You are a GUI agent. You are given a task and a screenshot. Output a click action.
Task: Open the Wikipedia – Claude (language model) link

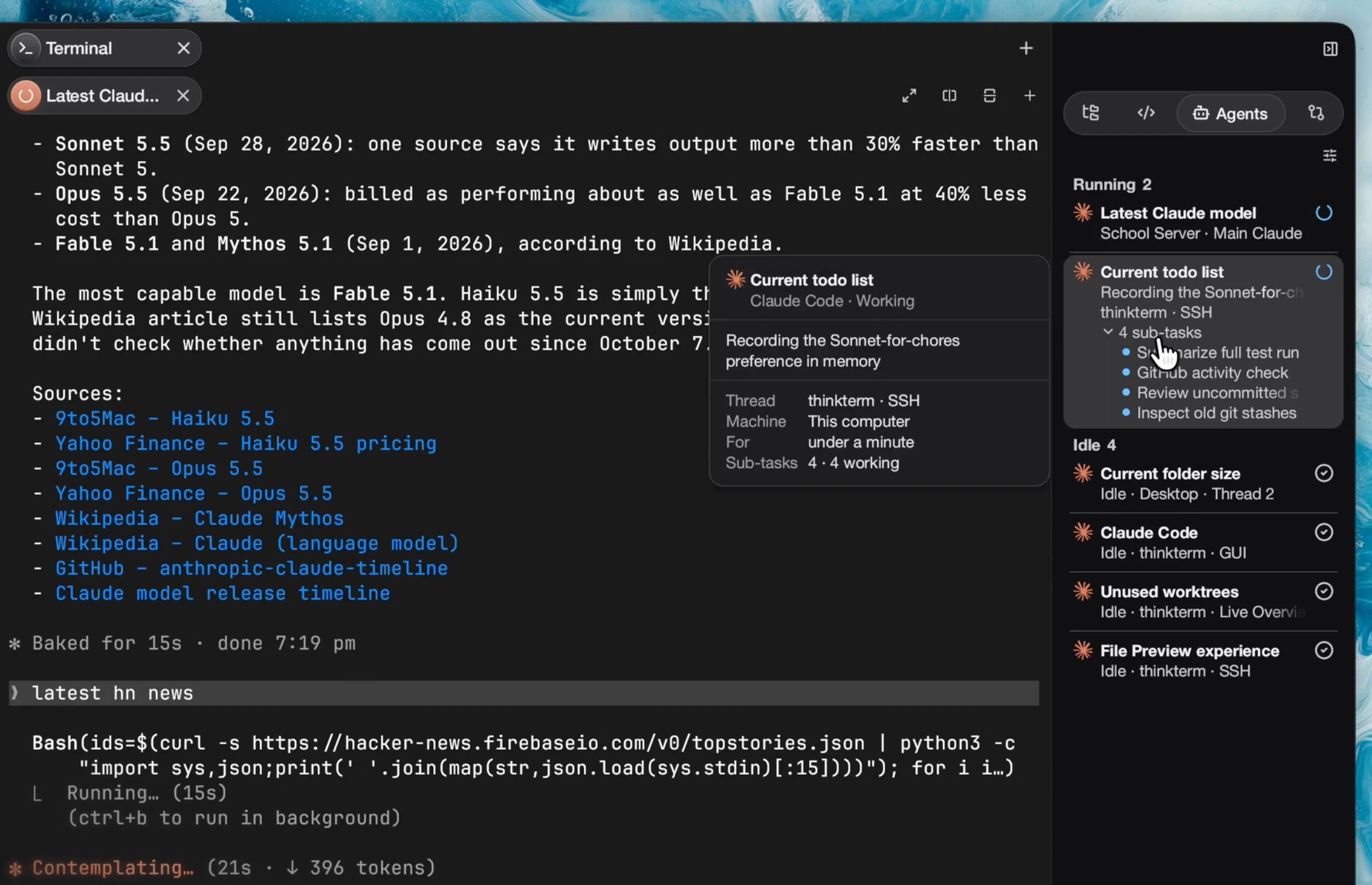(x=257, y=543)
